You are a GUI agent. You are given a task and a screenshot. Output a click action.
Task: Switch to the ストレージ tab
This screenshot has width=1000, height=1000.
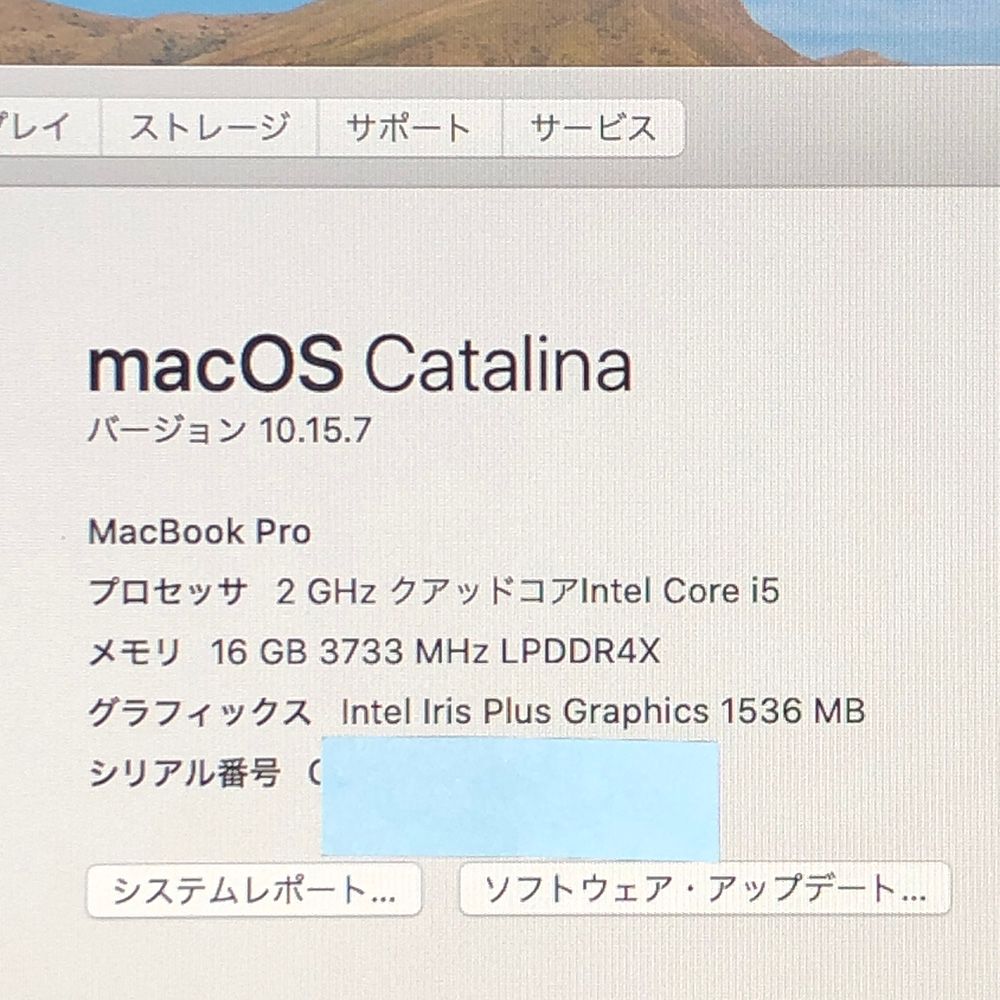[x=209, y=127]
